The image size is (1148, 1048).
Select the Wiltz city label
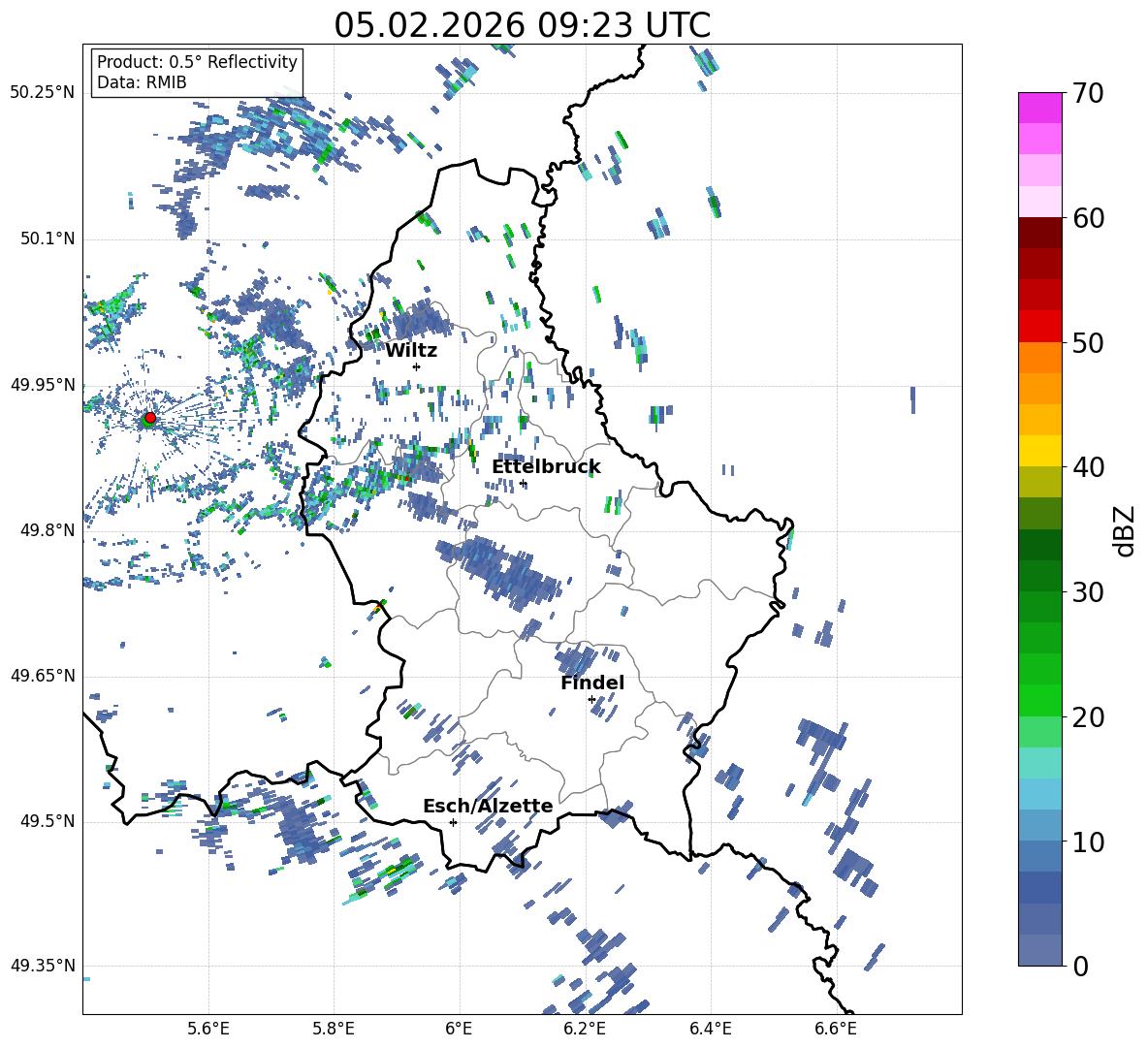411,350
